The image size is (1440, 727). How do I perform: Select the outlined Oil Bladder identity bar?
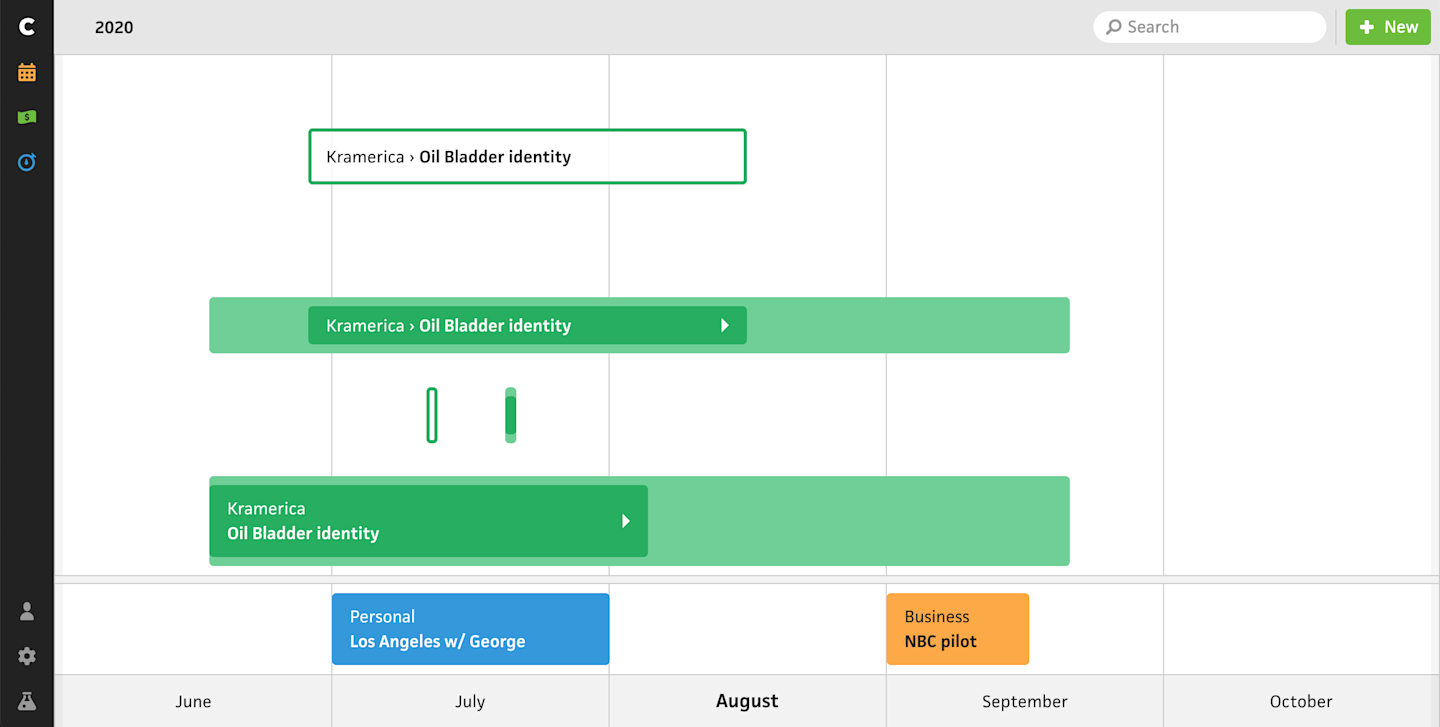coord(527,156)
